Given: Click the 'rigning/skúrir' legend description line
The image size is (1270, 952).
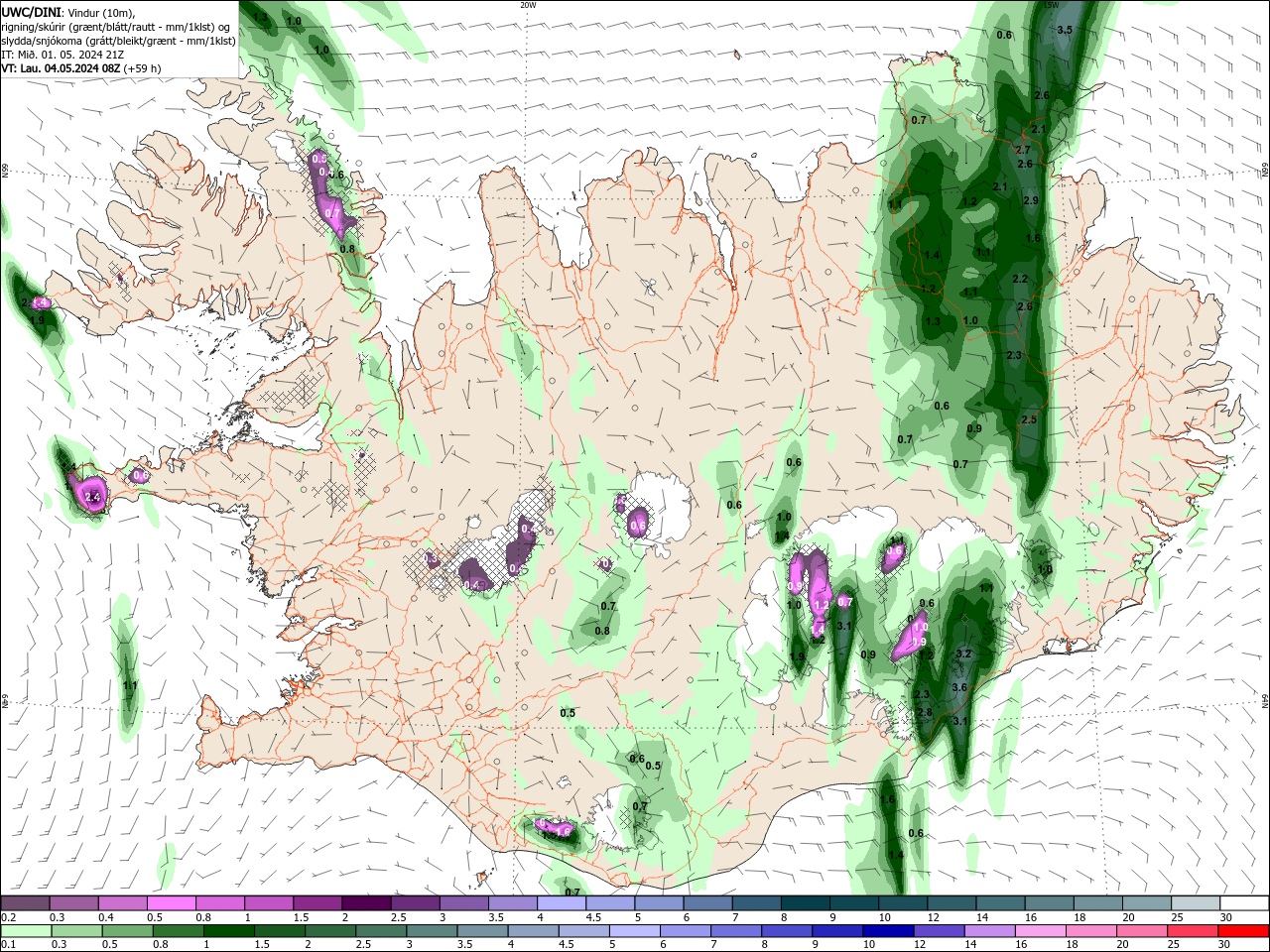Looking at the screenshot, I should pyautogui.click(x=116, y=26).
